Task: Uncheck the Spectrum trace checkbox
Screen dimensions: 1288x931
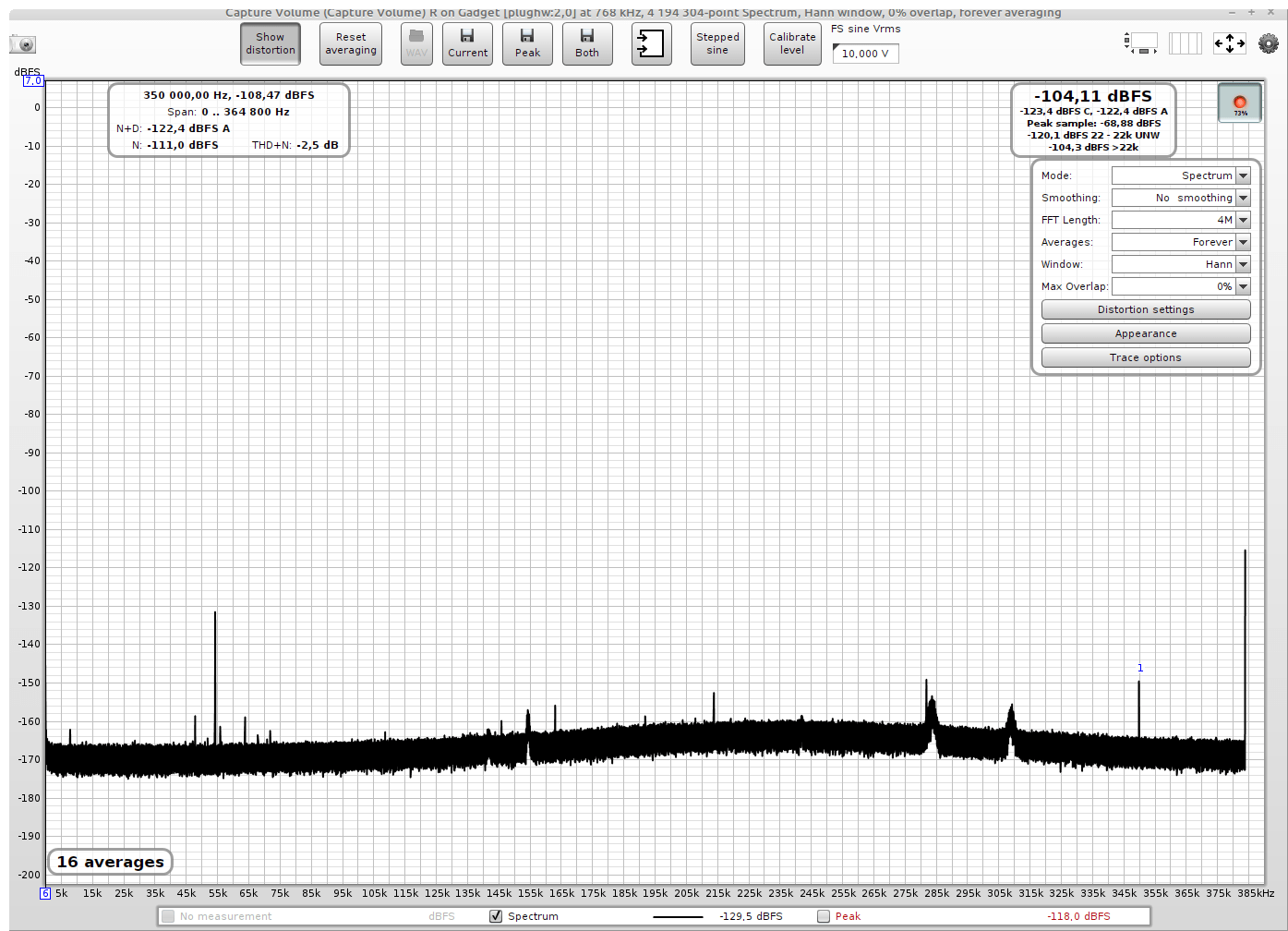Action: 496,916
